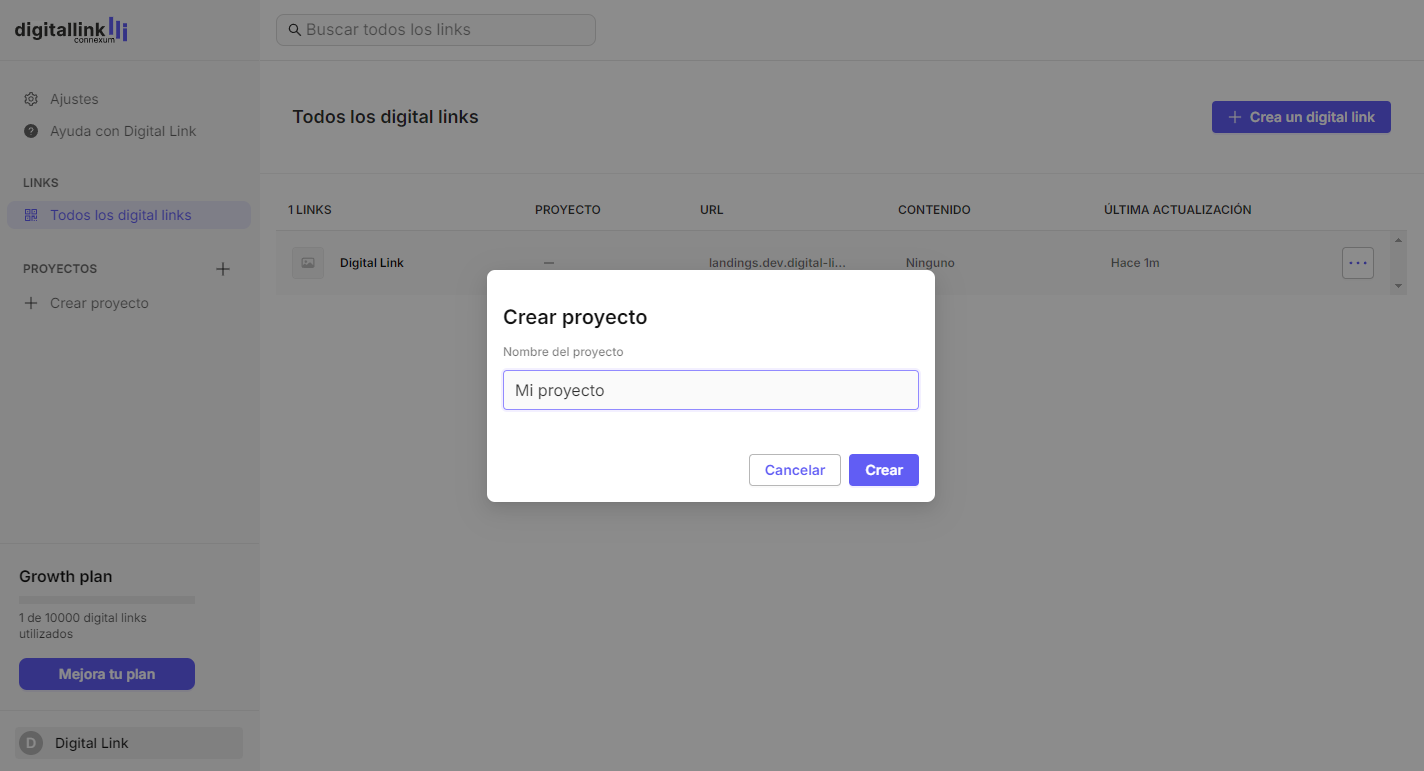Click the Mejora tu plan button

click(x=107, y=674)
